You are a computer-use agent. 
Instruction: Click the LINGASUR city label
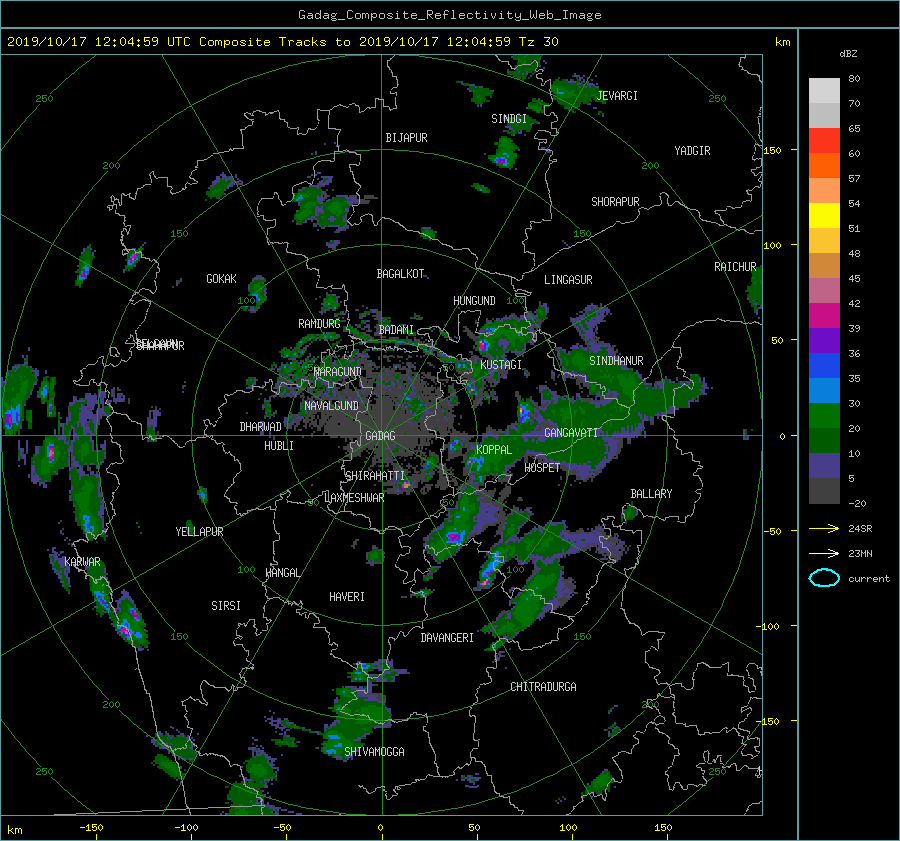(568, 280)
